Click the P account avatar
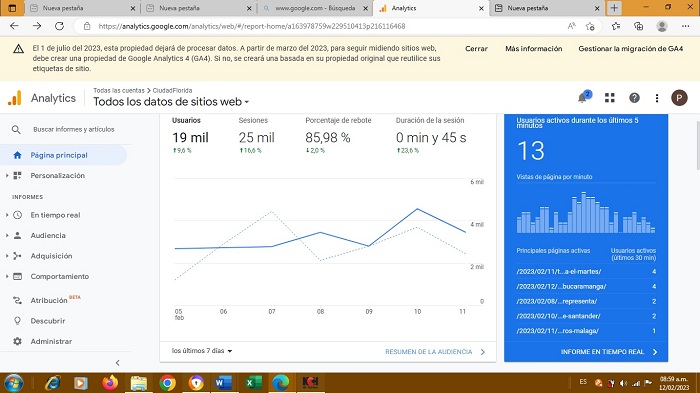The width and height of the screenshot is (700, 393). click(679, 98)
